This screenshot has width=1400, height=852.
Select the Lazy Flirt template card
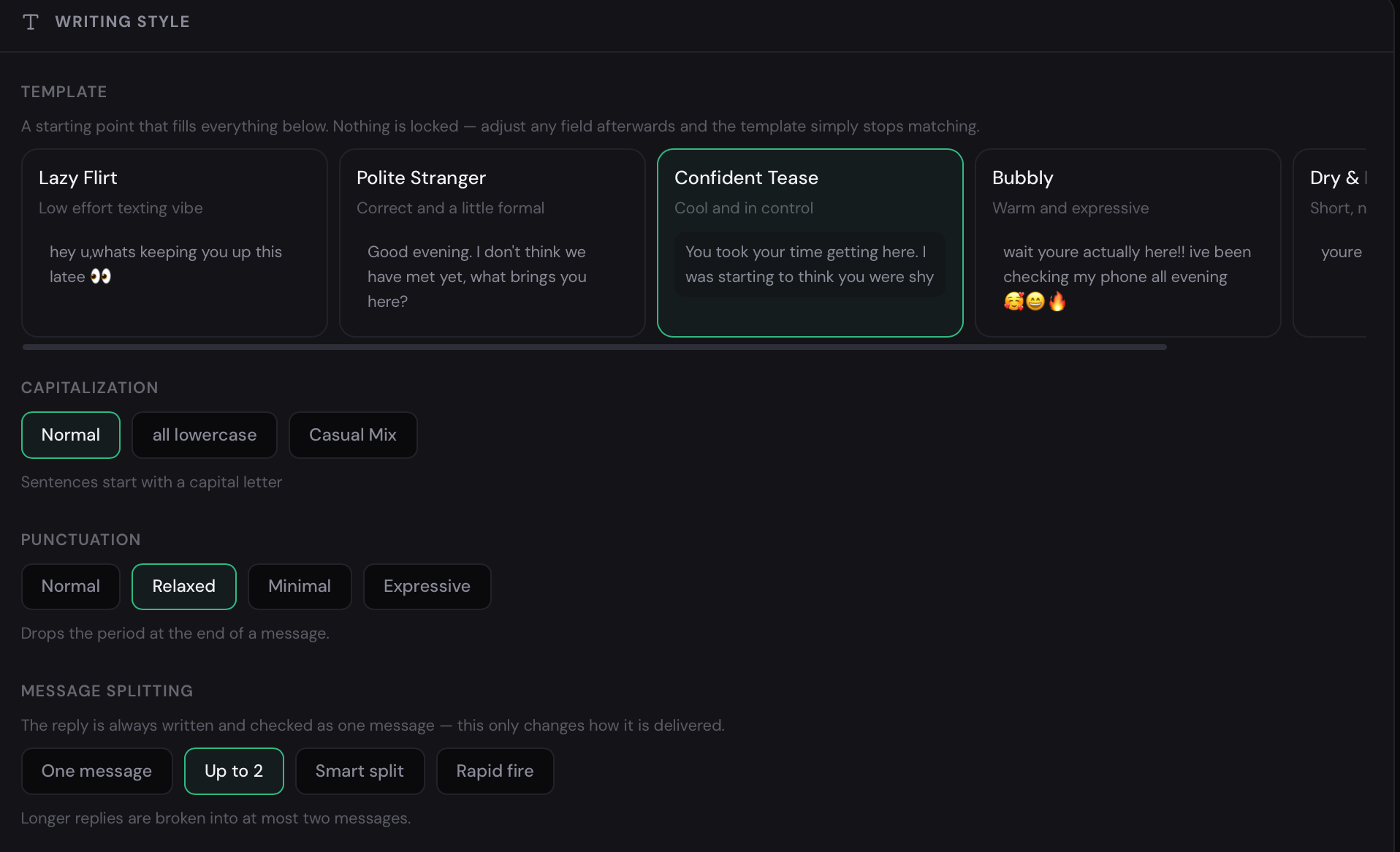[x=175, y=243]
